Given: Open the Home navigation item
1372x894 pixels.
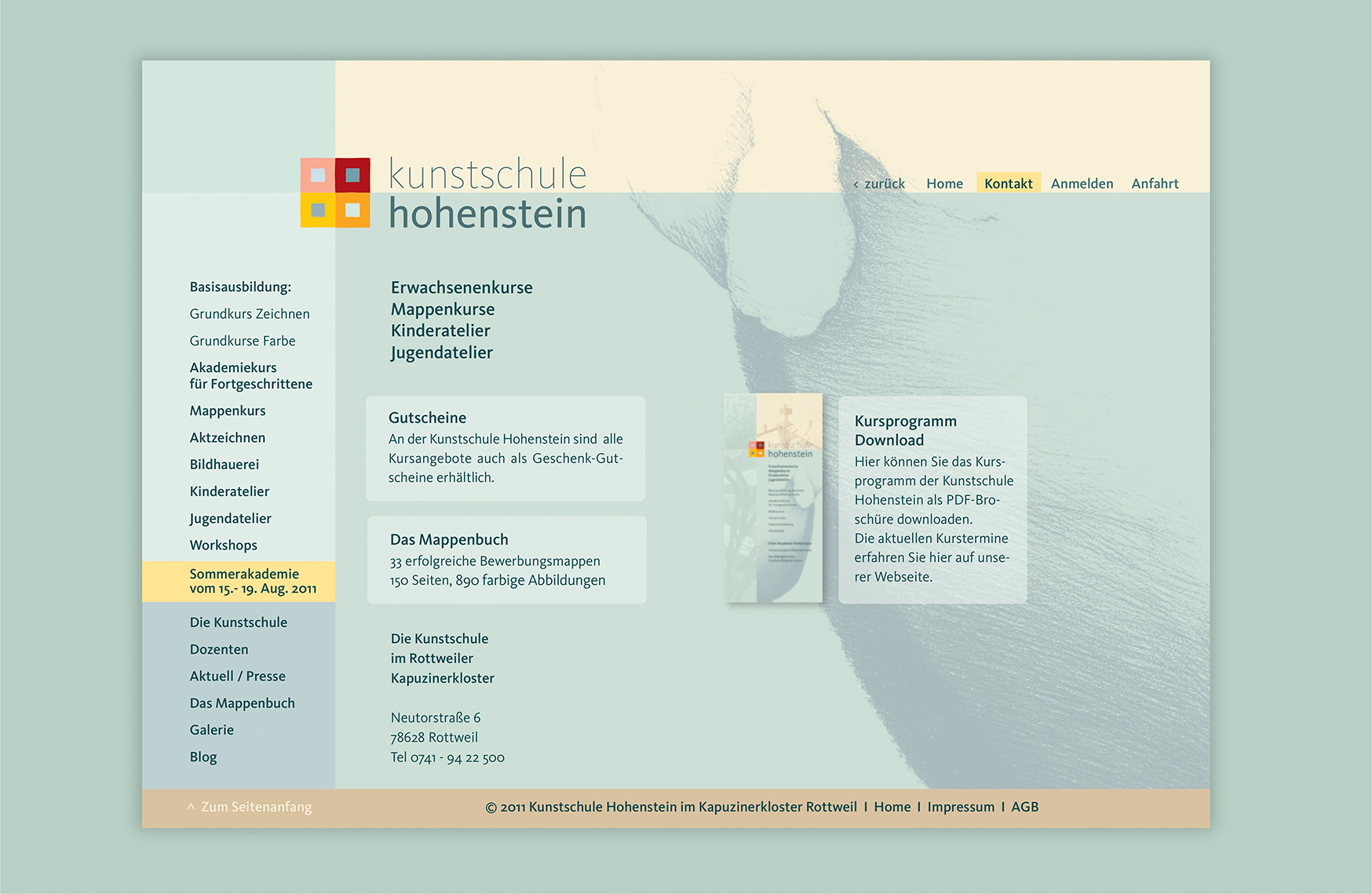Looking at the screenshot, I should click(x=944, y=184).
